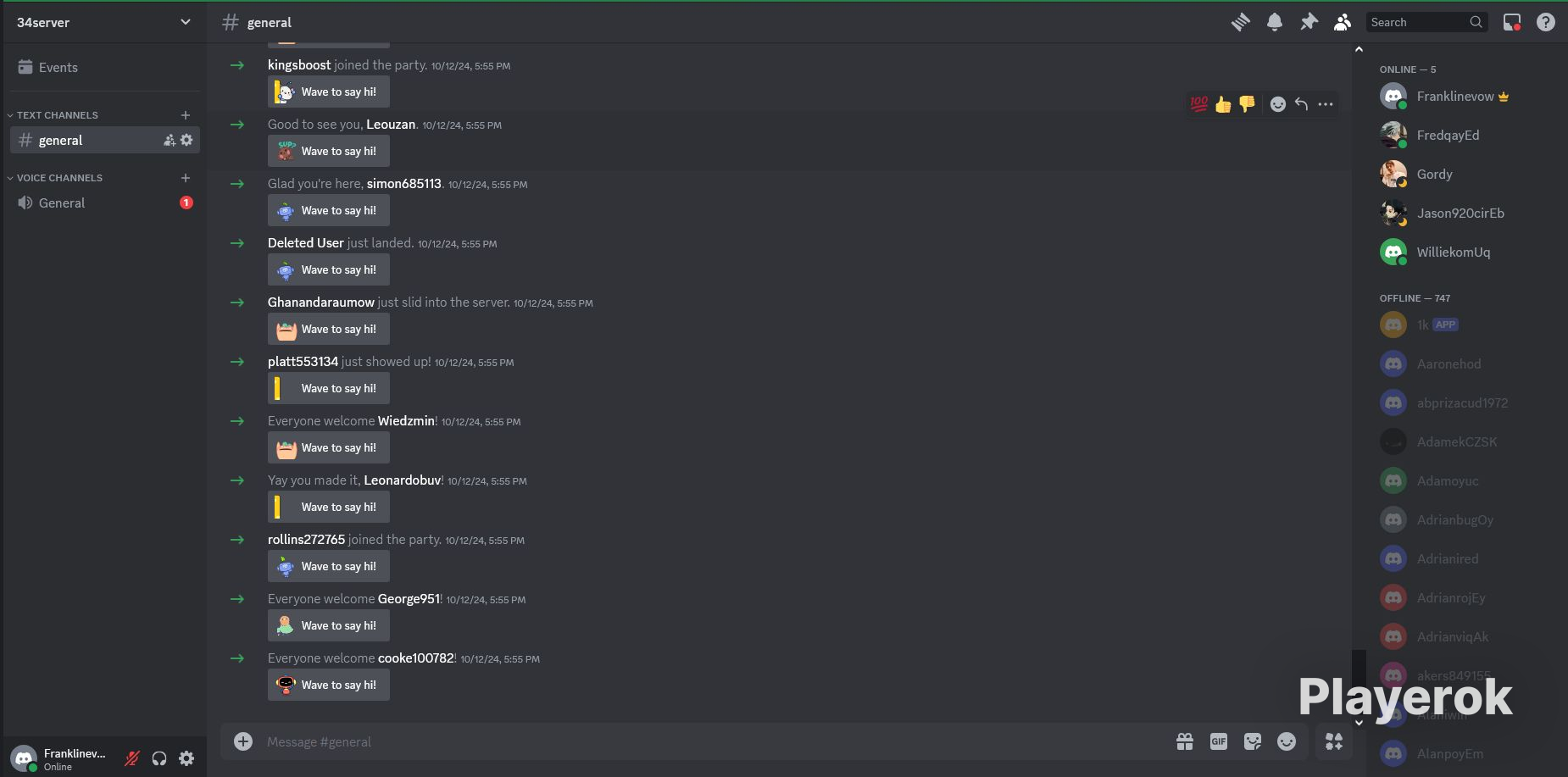
Task: Toggle the member list visibility
Action: (1343, 22)
